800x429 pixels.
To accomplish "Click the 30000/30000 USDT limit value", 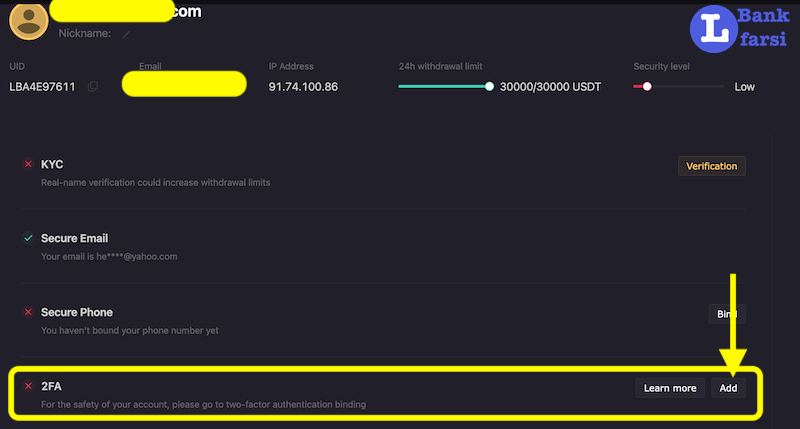I will pyautogui.click(x=551, y=87).
